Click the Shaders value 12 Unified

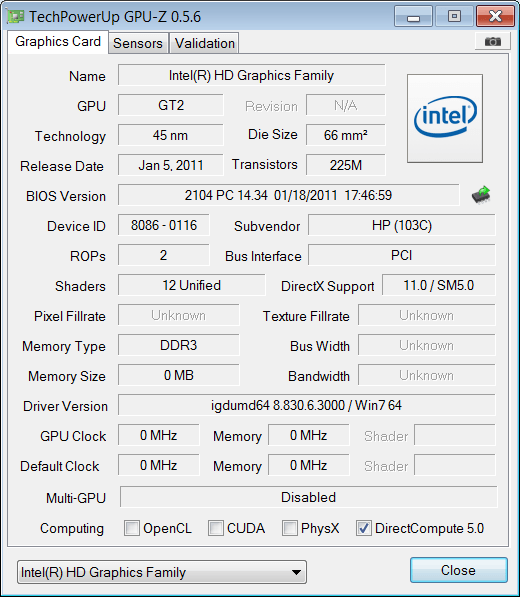(191, 285)
